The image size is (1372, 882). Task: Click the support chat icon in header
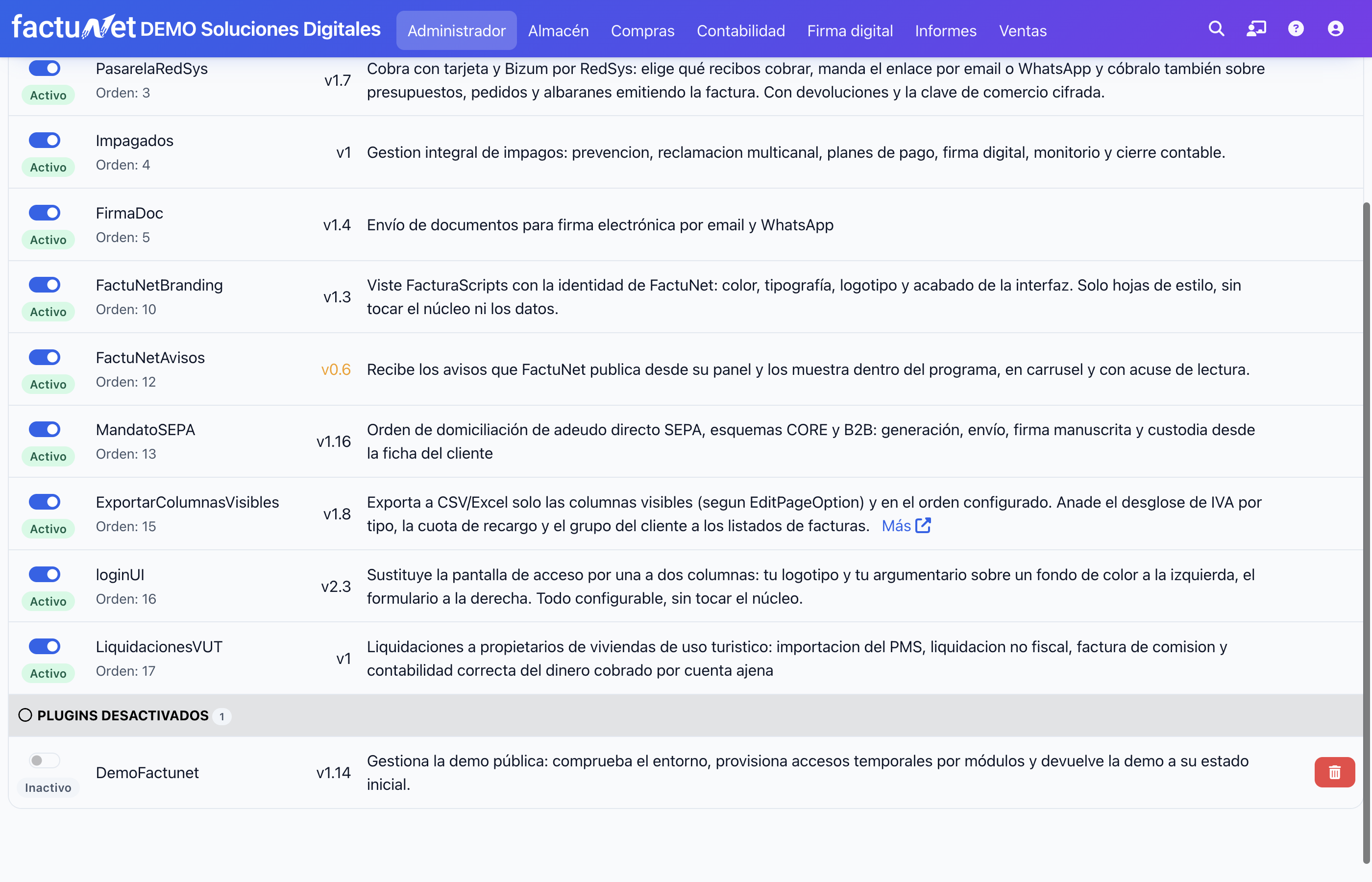coord(1256,28)
